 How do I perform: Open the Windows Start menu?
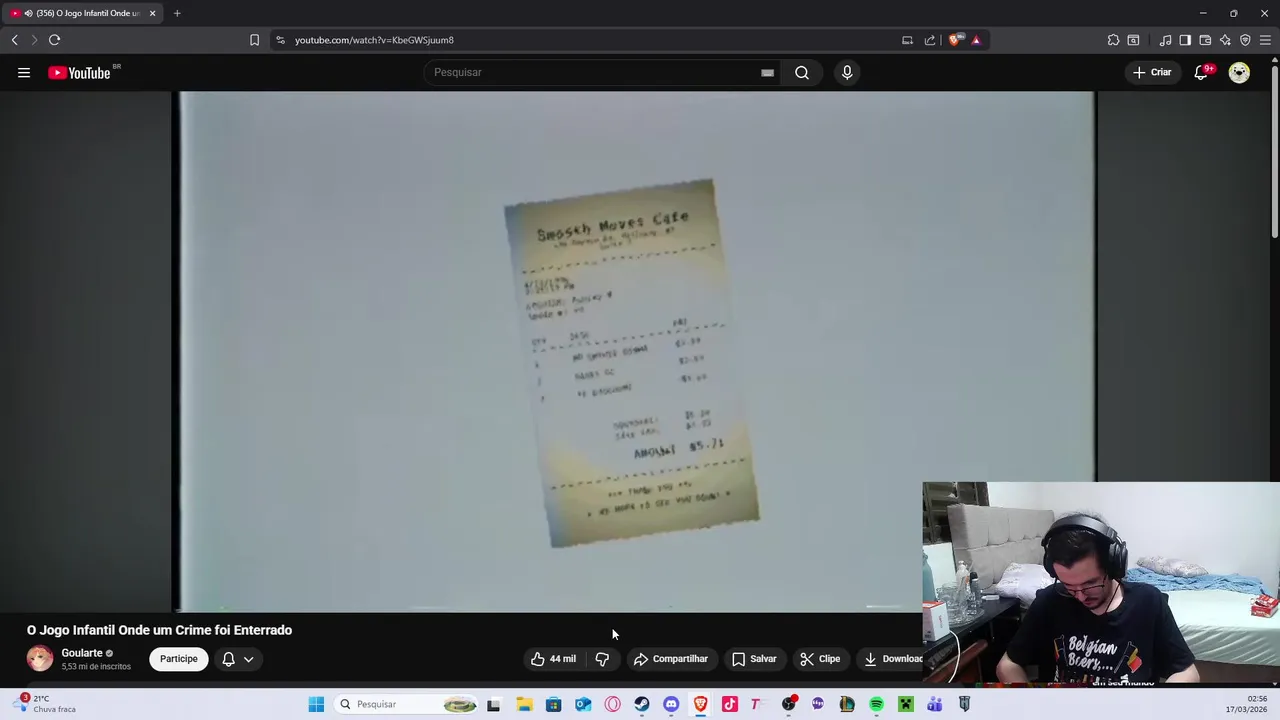[316, 704]
